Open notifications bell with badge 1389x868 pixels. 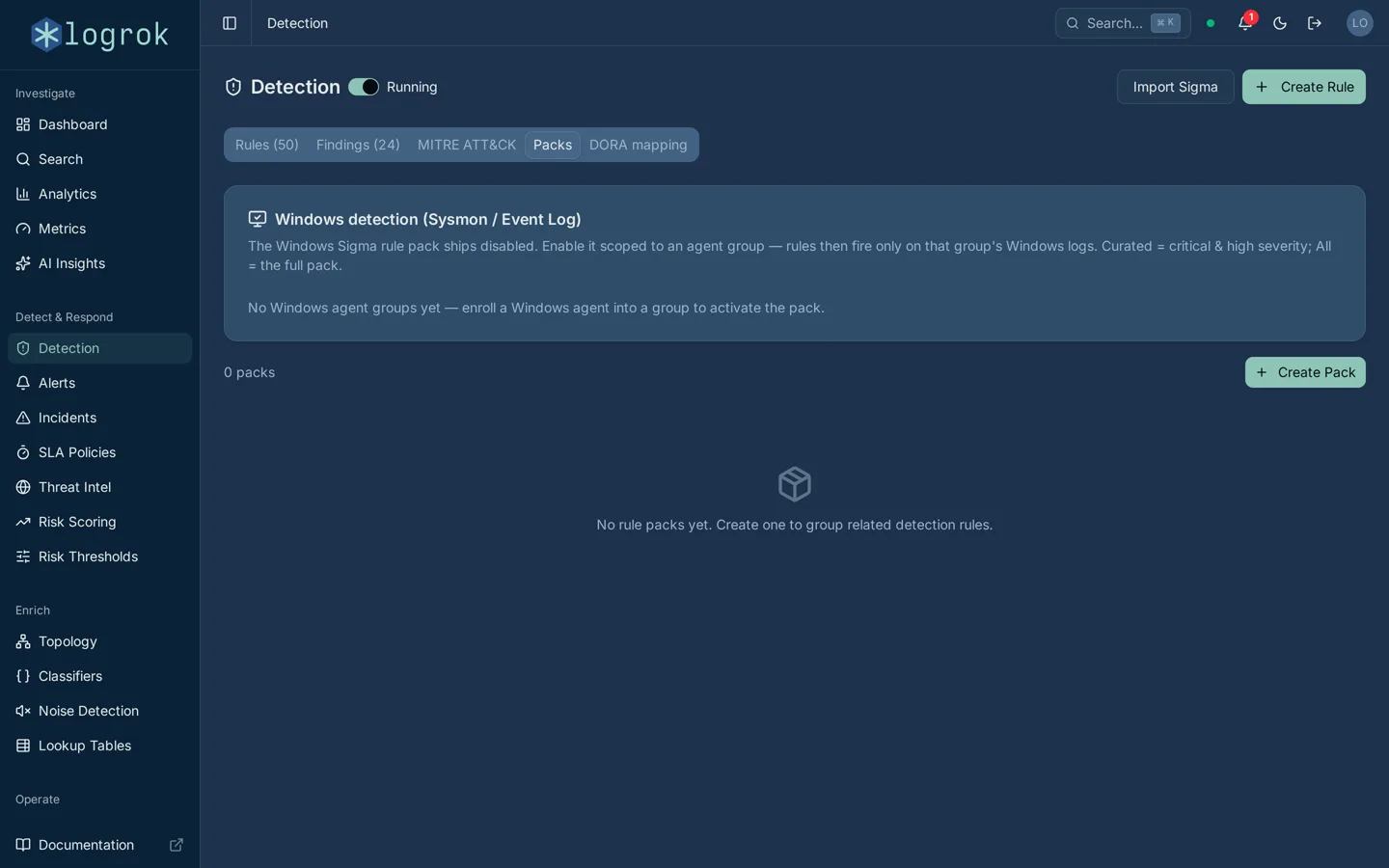[x=1245, y=23]
